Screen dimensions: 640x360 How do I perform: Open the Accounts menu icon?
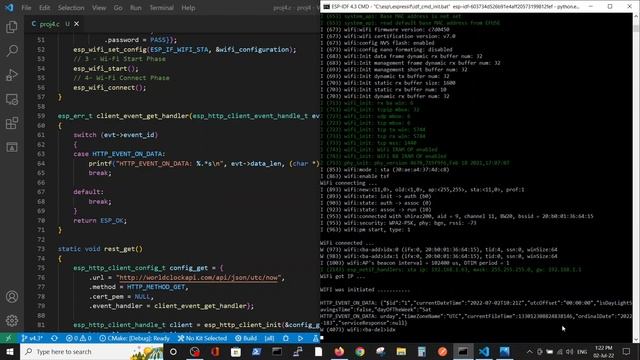coord(12,297)
